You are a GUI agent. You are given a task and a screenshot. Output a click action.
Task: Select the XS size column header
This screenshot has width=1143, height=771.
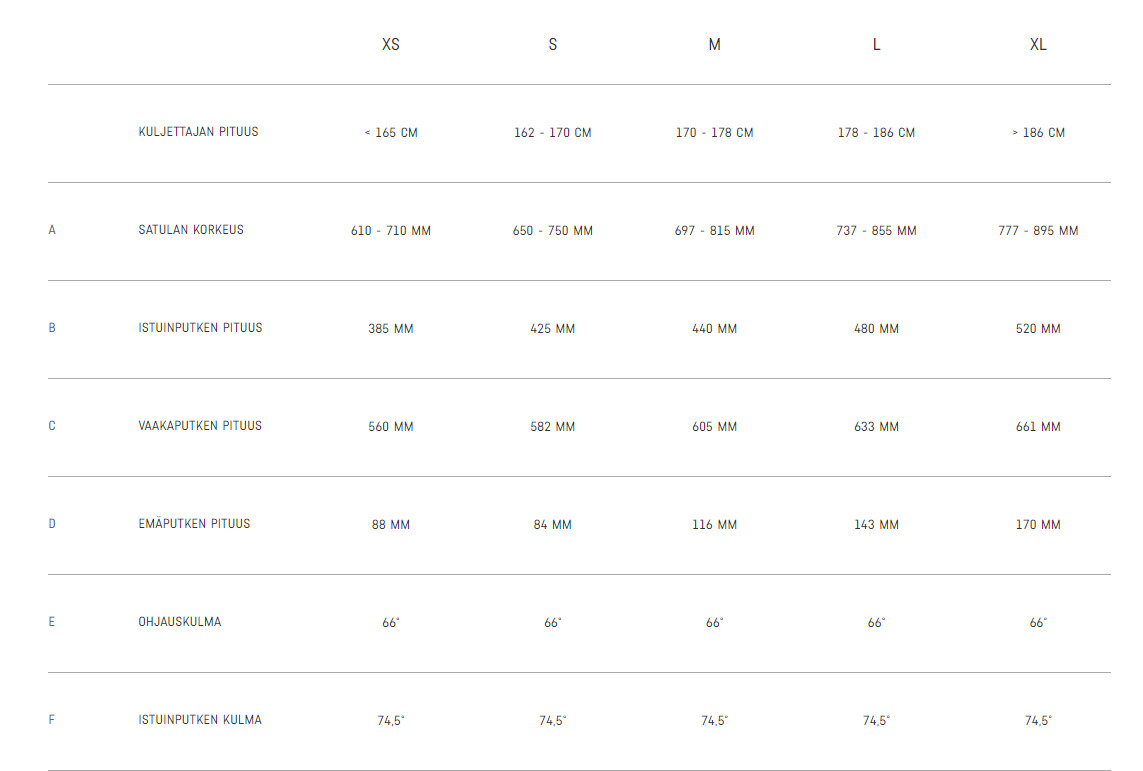391,44
